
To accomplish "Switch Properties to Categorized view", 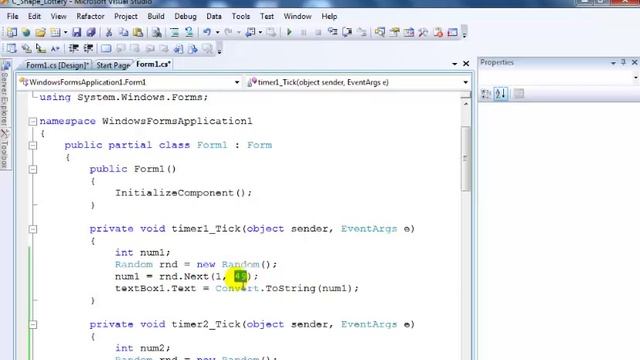I will pyautogui.click(x=486, y=94).
